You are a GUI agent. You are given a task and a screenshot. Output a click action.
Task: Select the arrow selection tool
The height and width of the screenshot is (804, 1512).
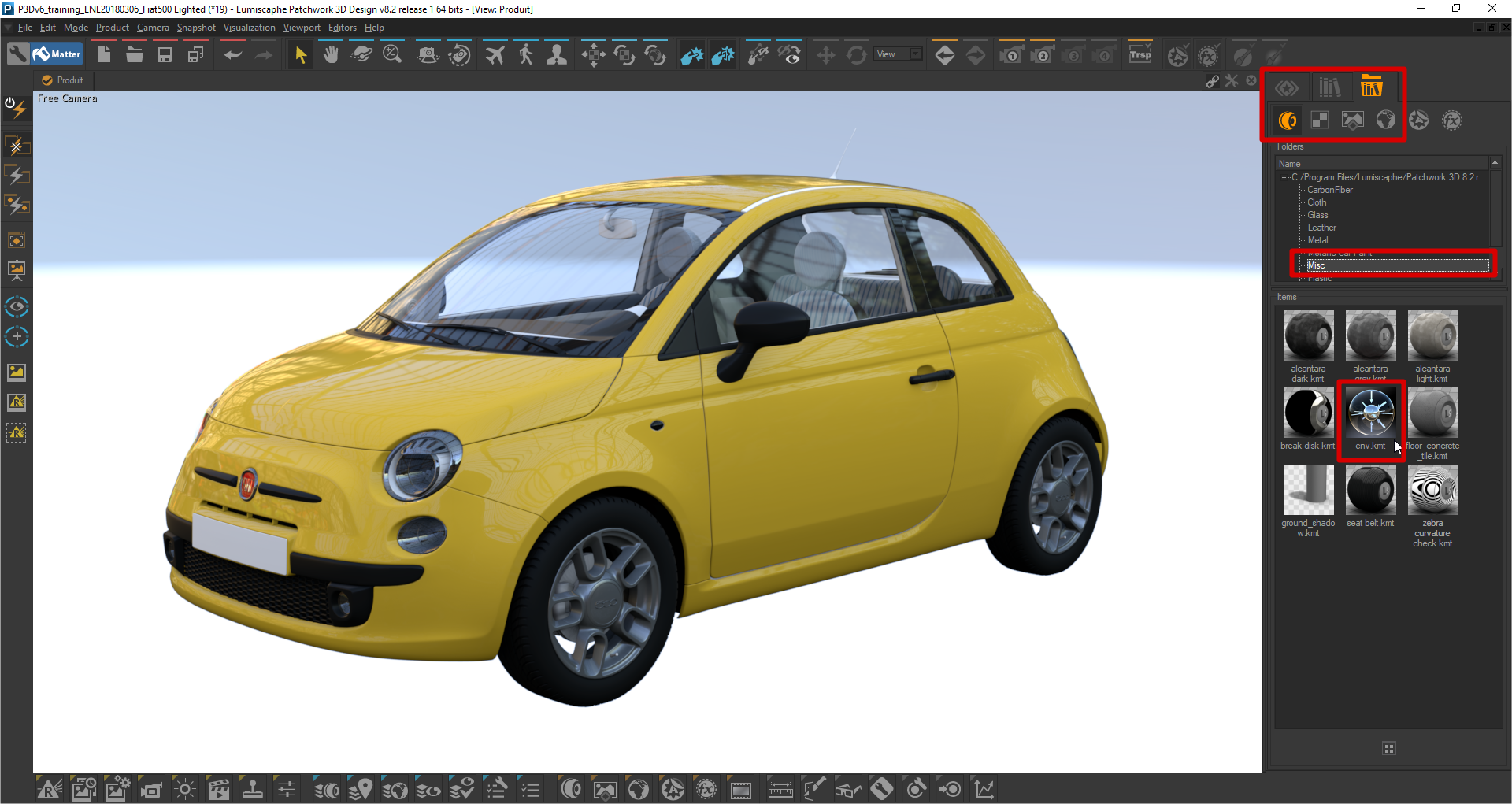[x=300, y=55]
